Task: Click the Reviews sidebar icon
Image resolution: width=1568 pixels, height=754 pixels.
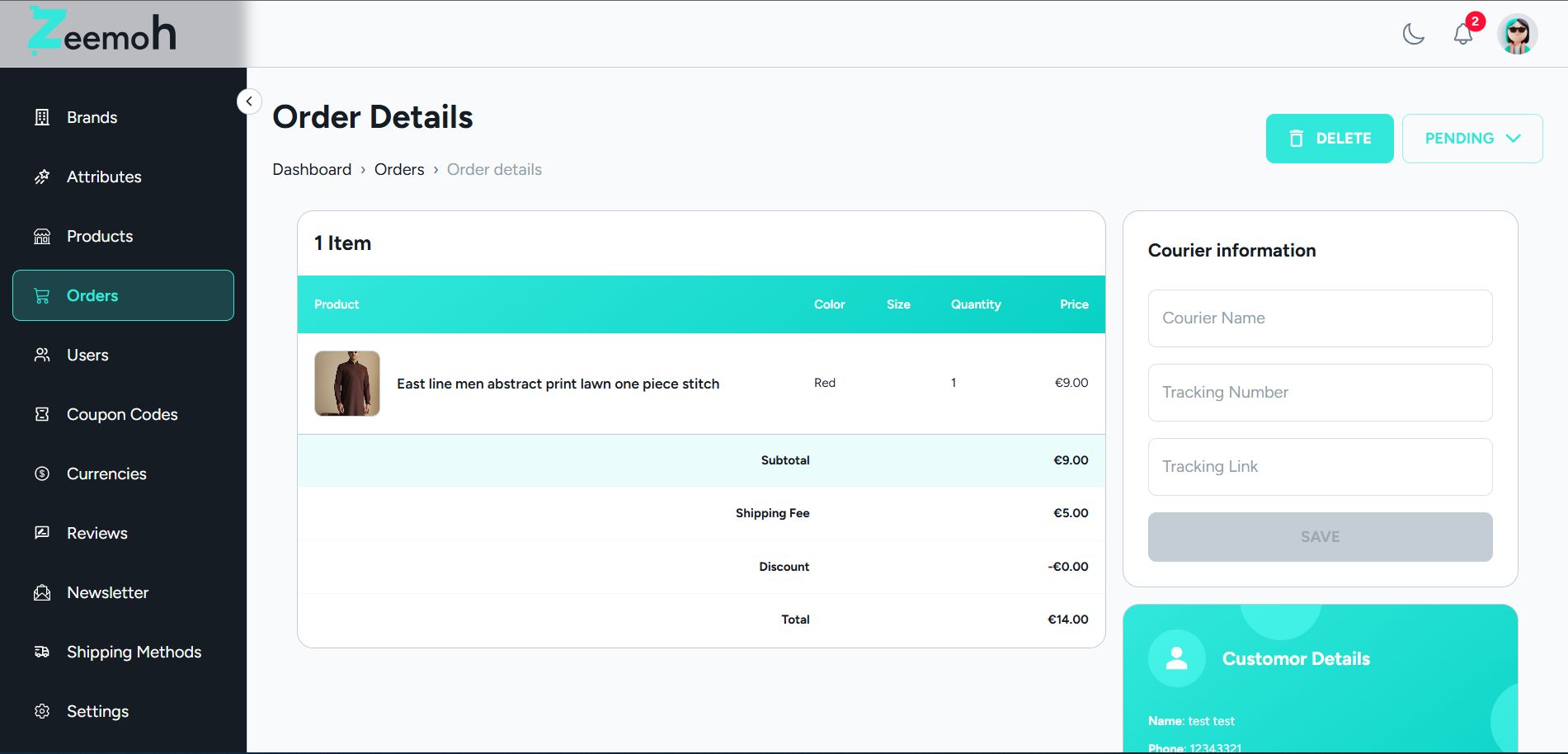Action: click(42, 533)
